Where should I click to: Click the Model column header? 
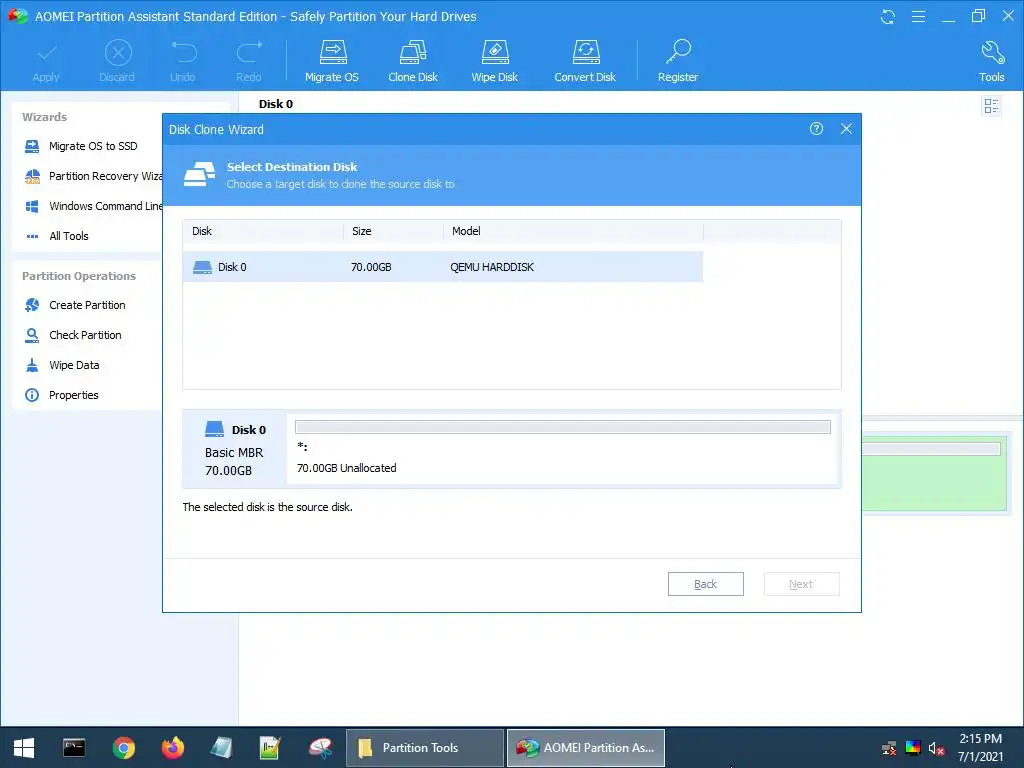pos(573,231)
